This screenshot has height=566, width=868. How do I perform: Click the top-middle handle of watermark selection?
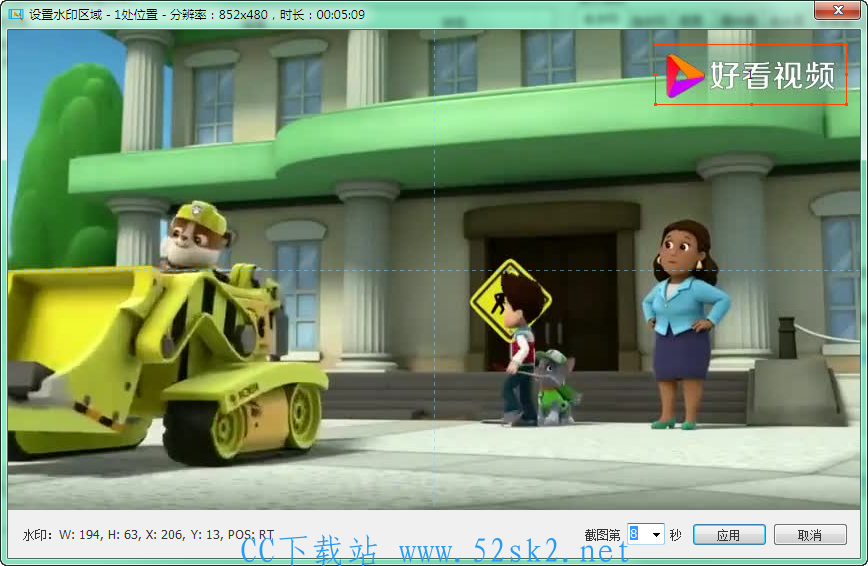click(751, 44)
